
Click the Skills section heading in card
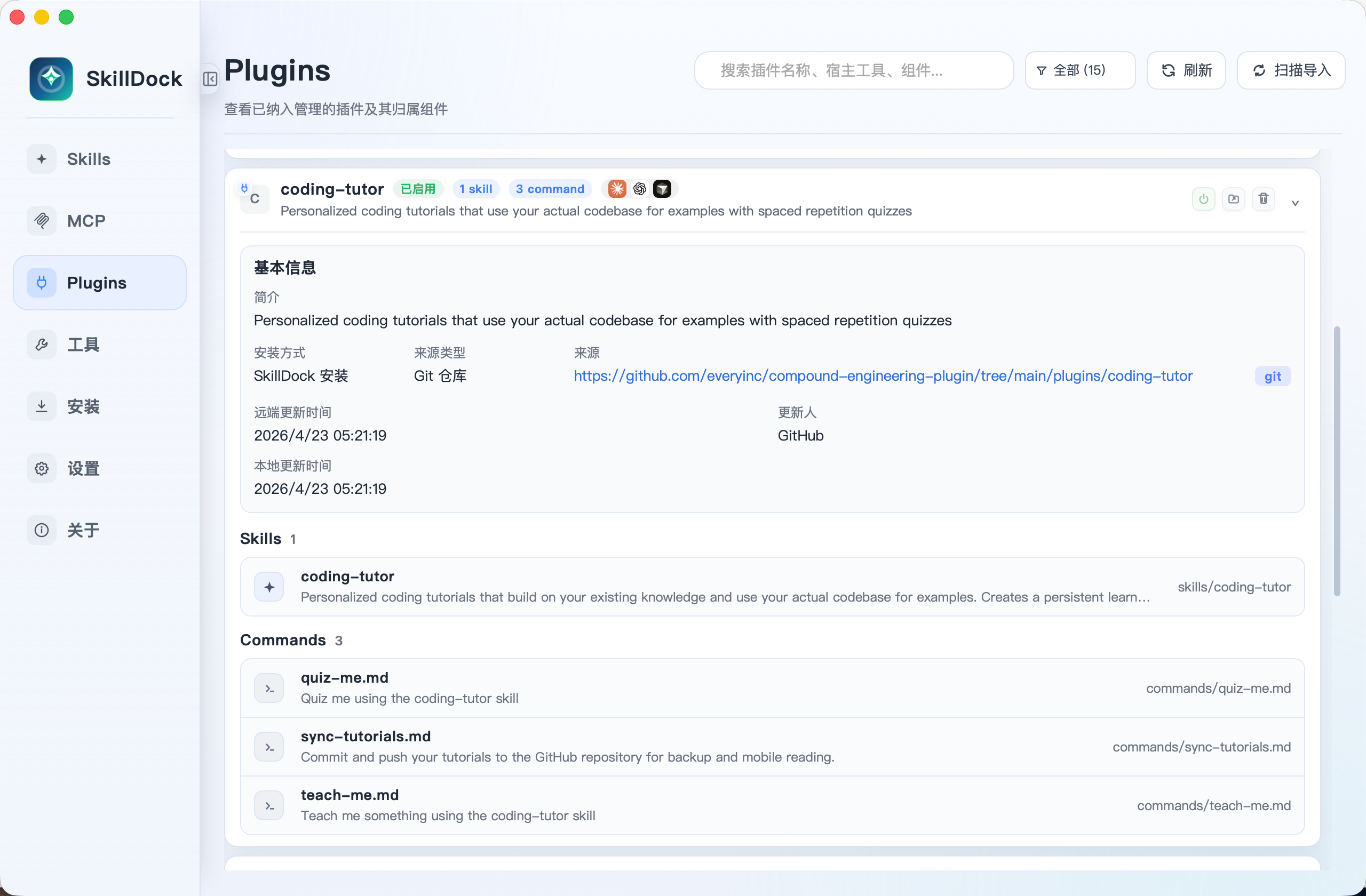(260, 539)
